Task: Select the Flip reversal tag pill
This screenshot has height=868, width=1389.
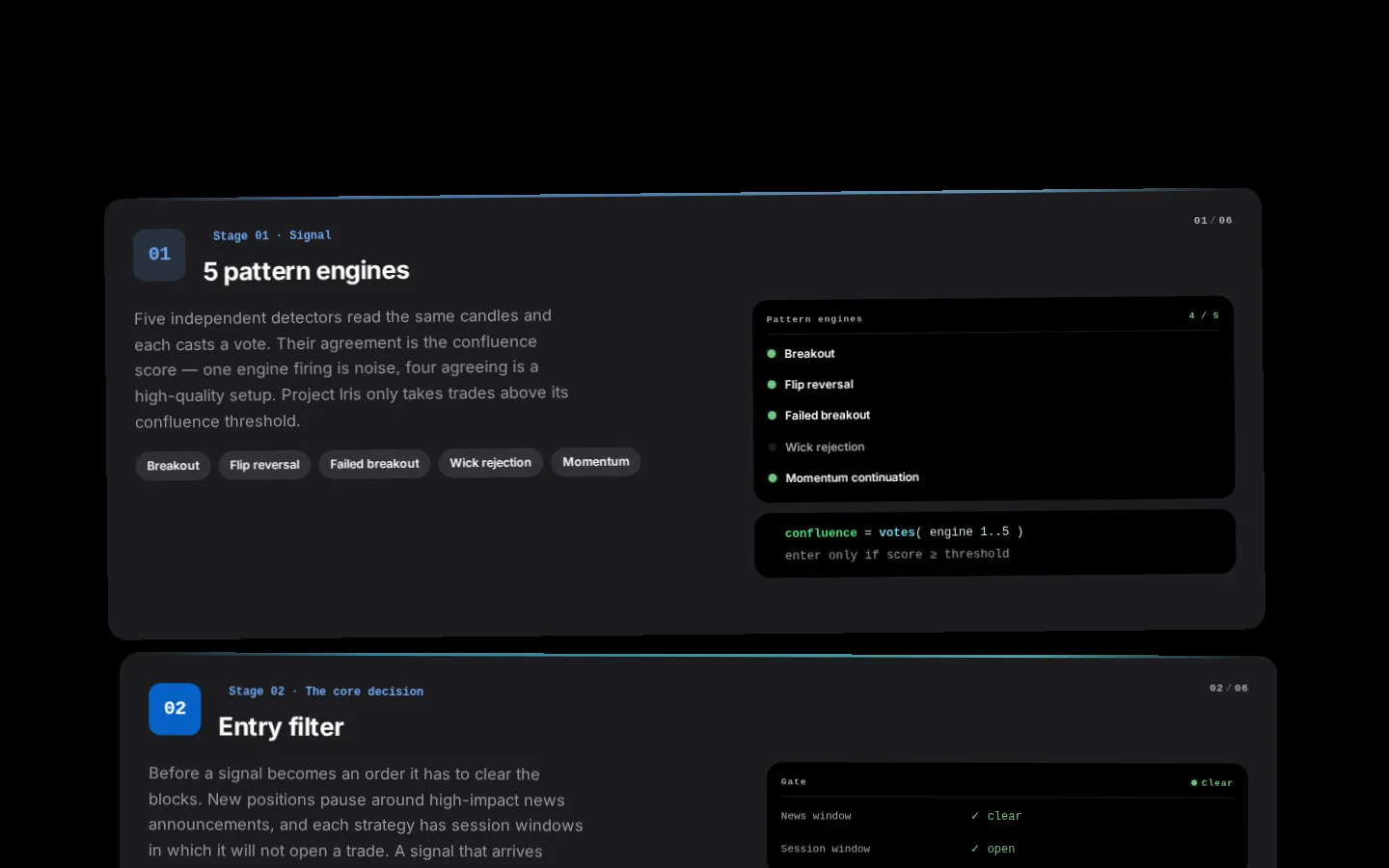Action: point(264,465)
